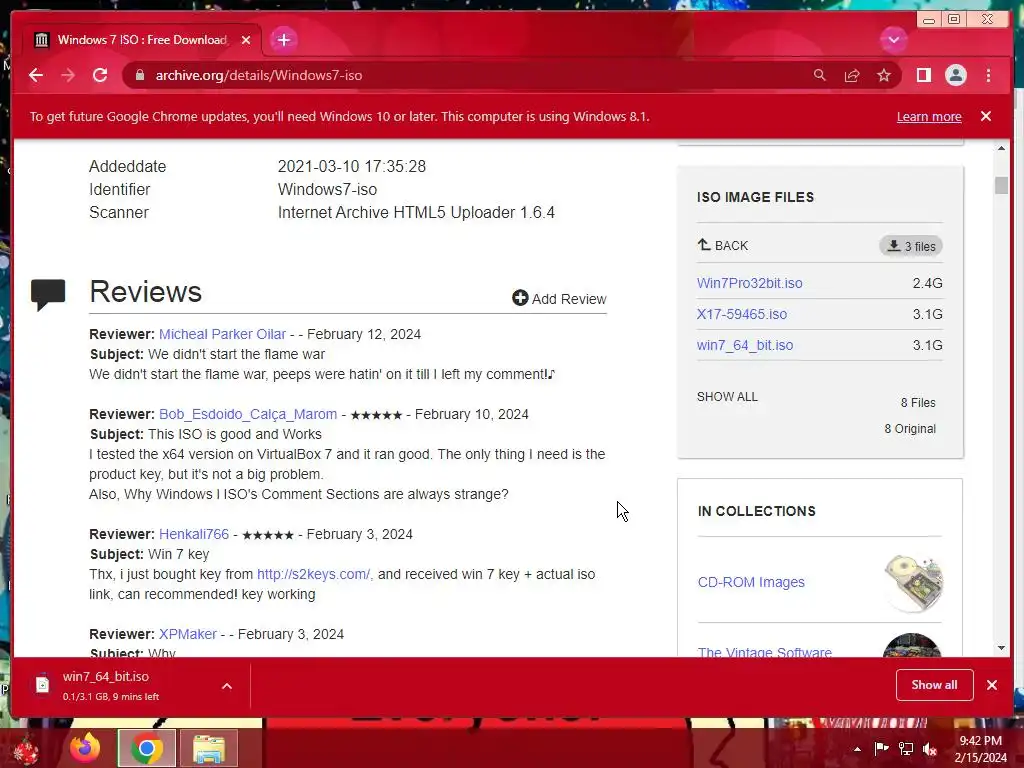This screenshot has height=768, width=1024.
Task: Close the downloads bar
Action: click(992, 685)
